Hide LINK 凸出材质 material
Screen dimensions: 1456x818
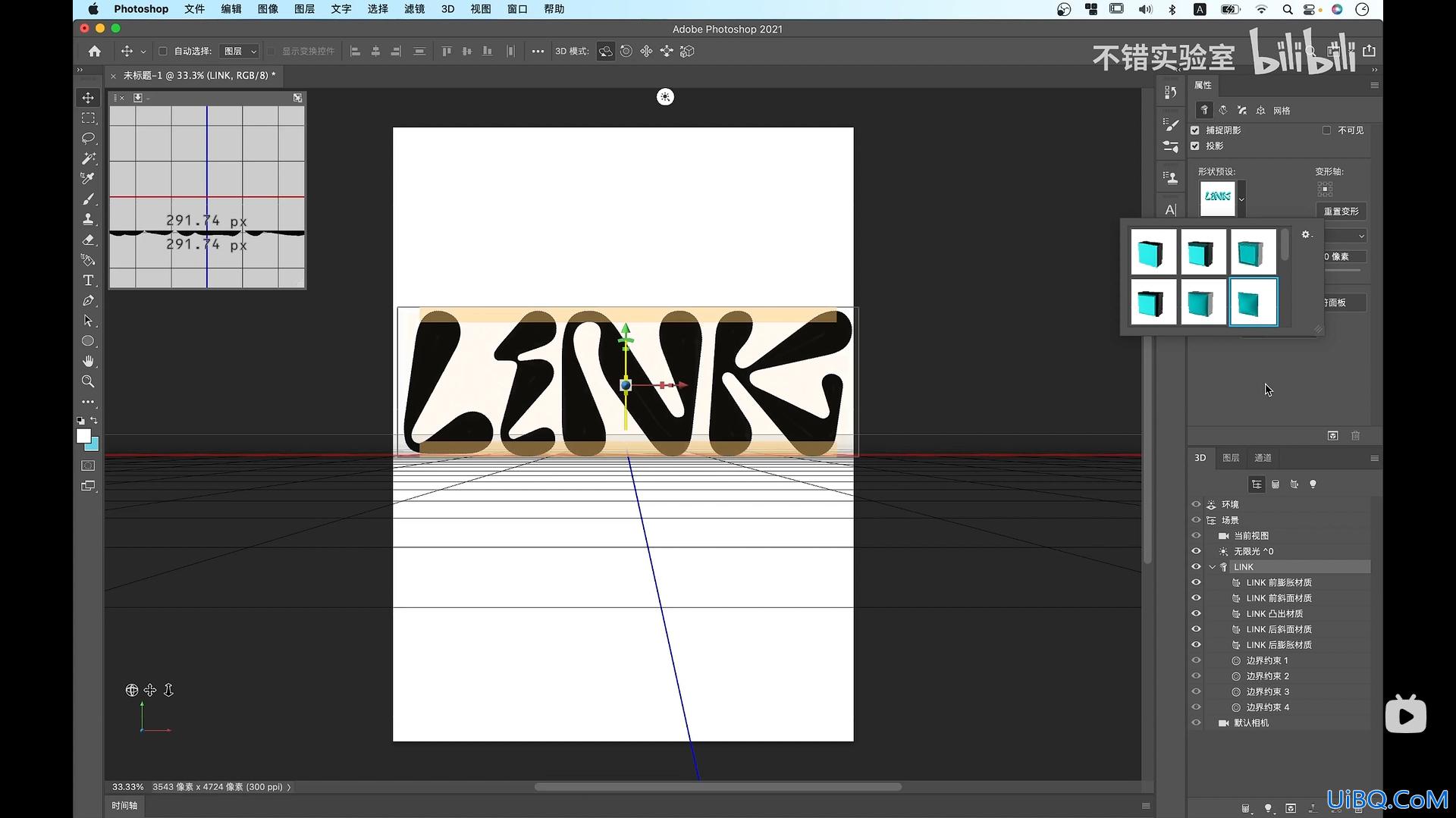[x=1196, y=613]
